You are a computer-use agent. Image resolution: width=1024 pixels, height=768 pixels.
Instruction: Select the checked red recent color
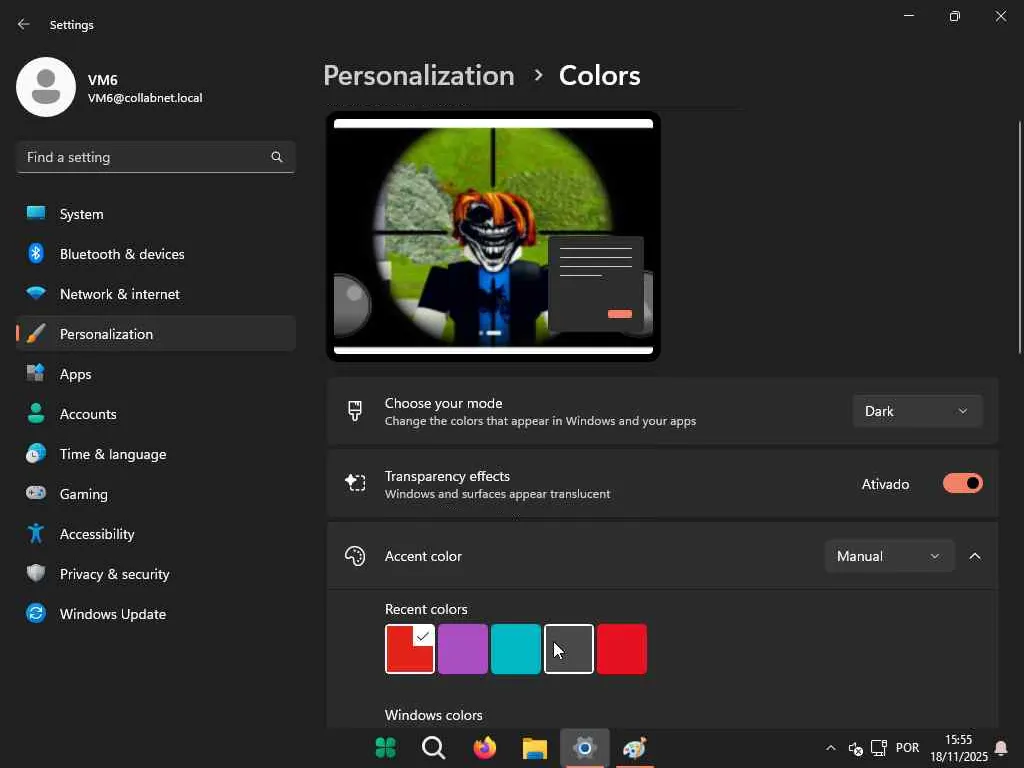point(409,648)
